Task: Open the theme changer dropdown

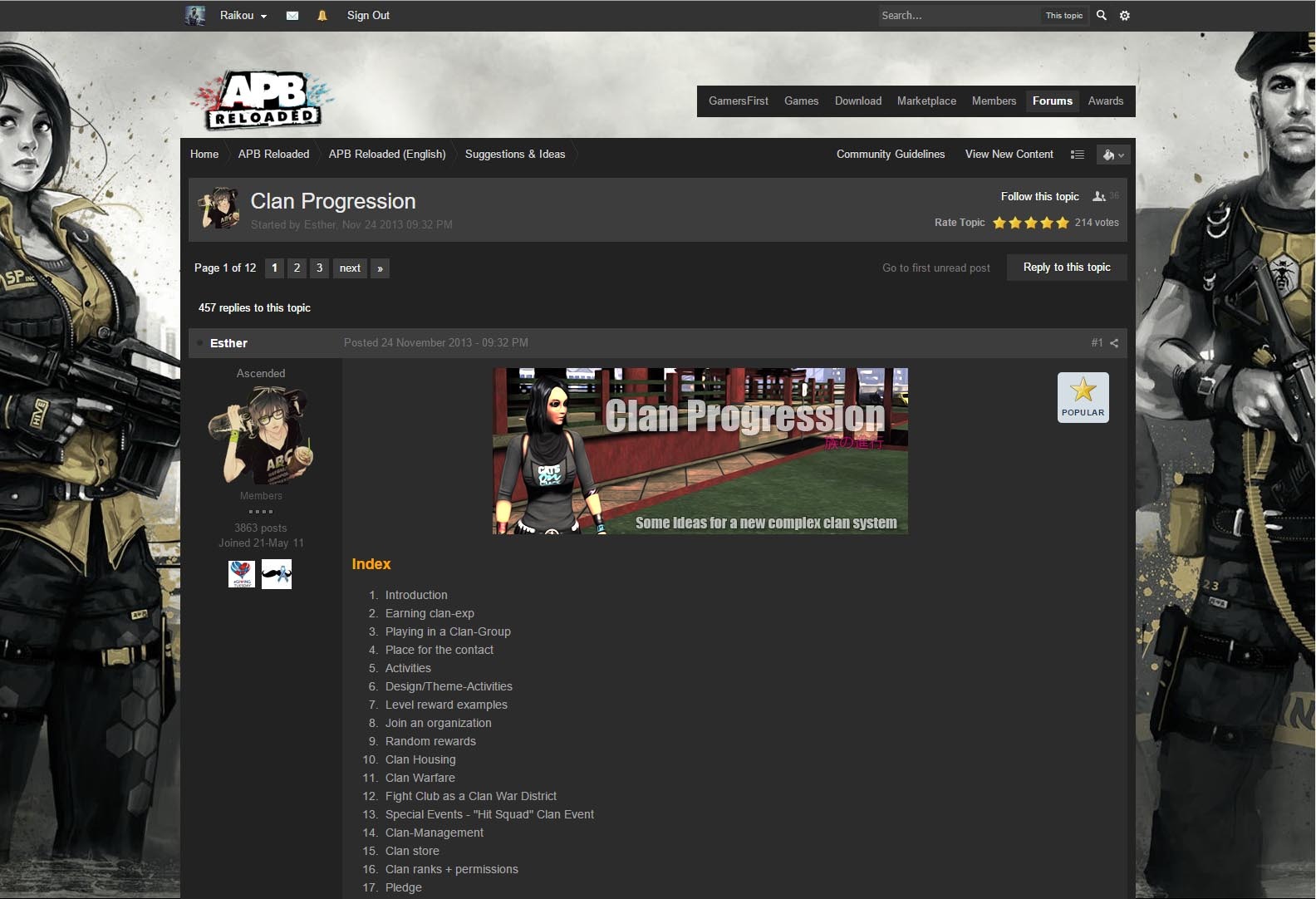Action: (1112, 155)
